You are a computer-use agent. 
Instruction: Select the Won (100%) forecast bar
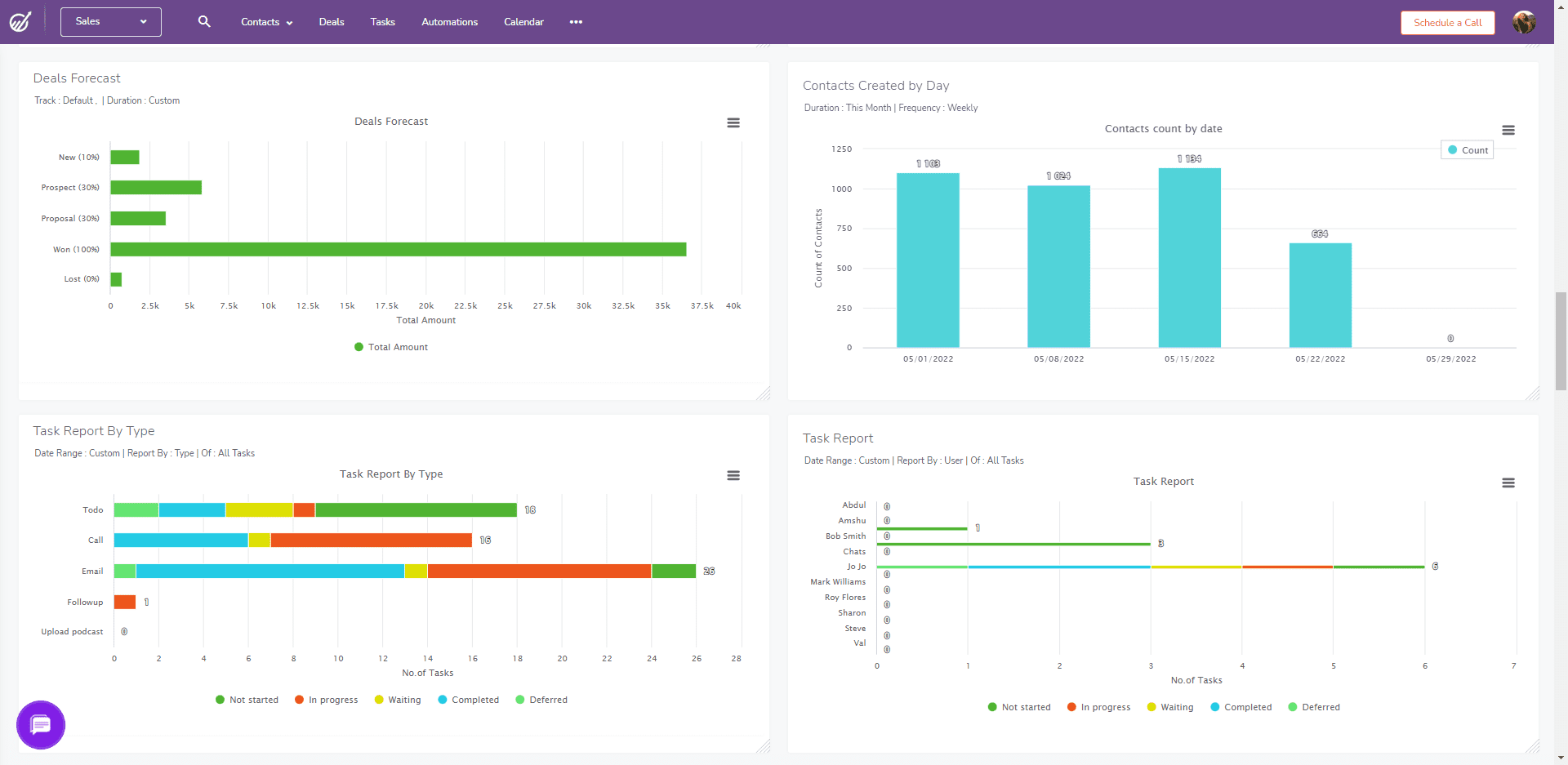pos(399,249)
